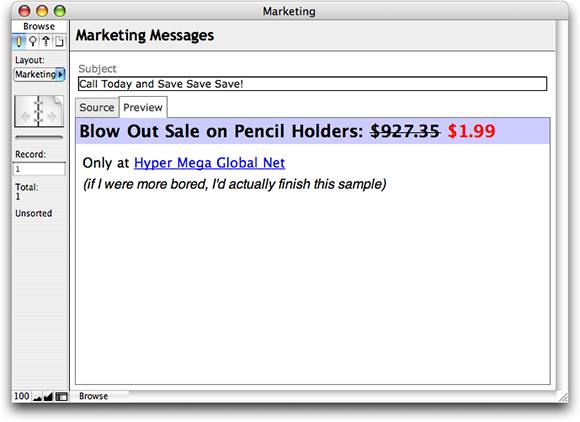Switch to the Source tab
This screenshot has height=422, width=580.
click(97, 108)
